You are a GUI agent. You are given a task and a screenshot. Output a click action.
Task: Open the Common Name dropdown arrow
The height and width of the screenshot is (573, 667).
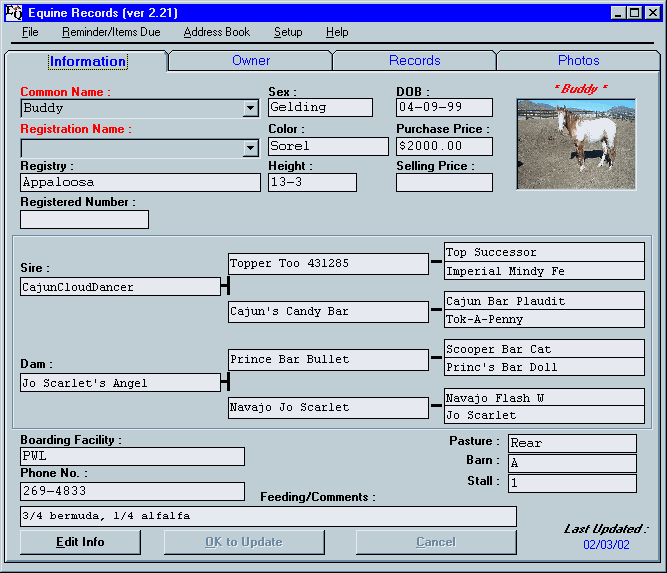[250, 108]
